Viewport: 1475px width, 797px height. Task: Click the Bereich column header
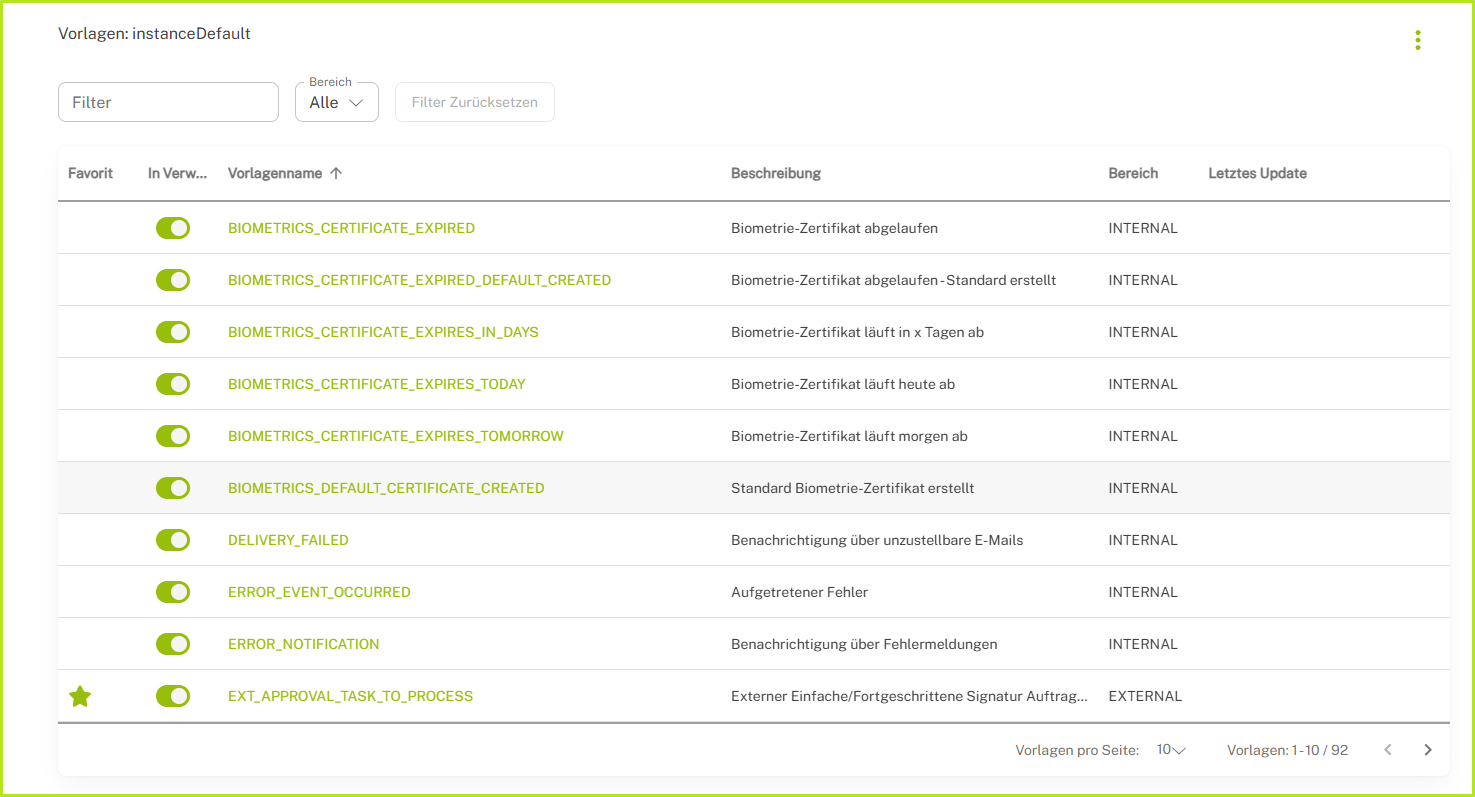click(x=1133, y=173)
